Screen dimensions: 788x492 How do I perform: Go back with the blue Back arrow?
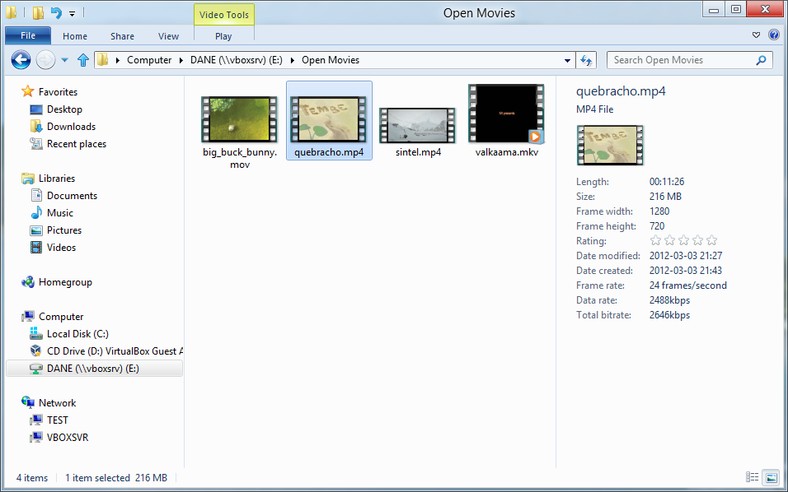(21, 60)
